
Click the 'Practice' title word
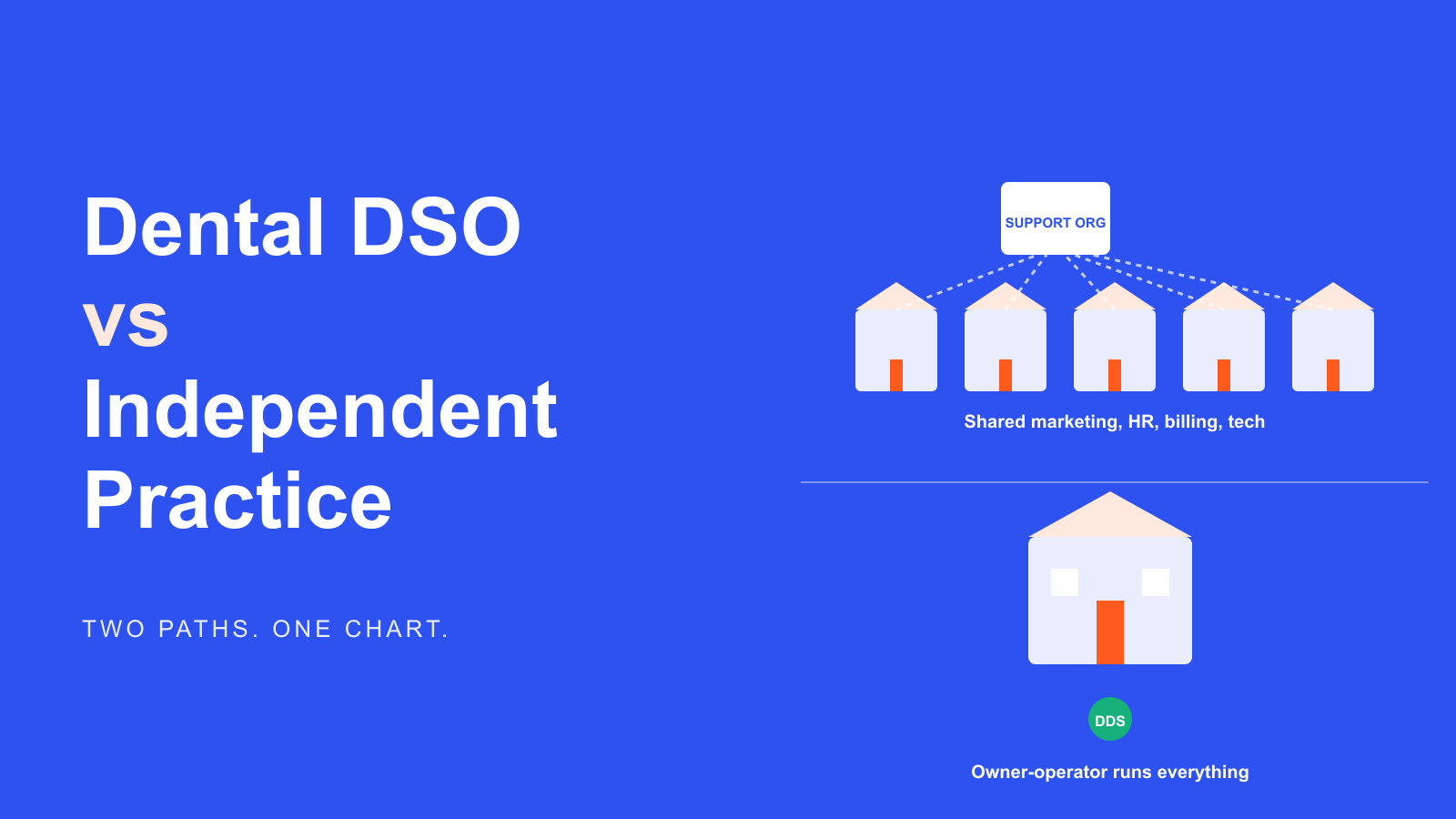(x=238, y=501)
